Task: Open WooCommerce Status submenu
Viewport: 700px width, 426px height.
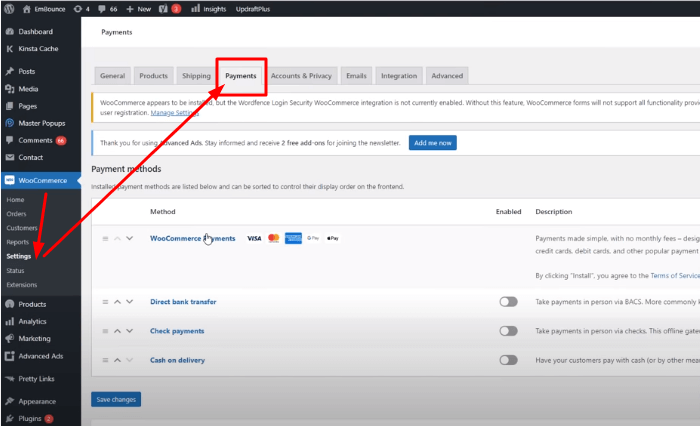Action: tap(15, 271)
